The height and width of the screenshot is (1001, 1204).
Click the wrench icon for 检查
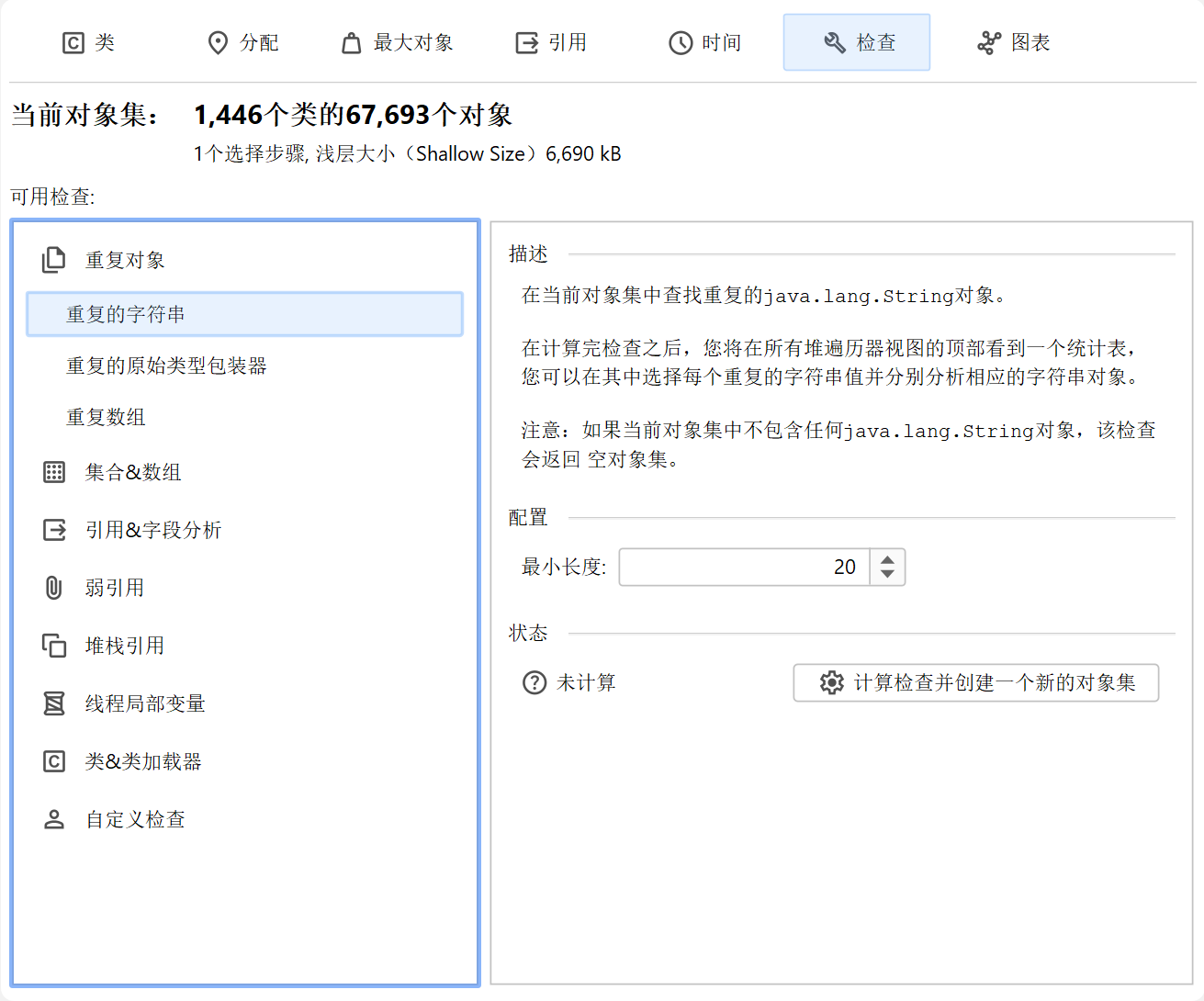(835, 43)
